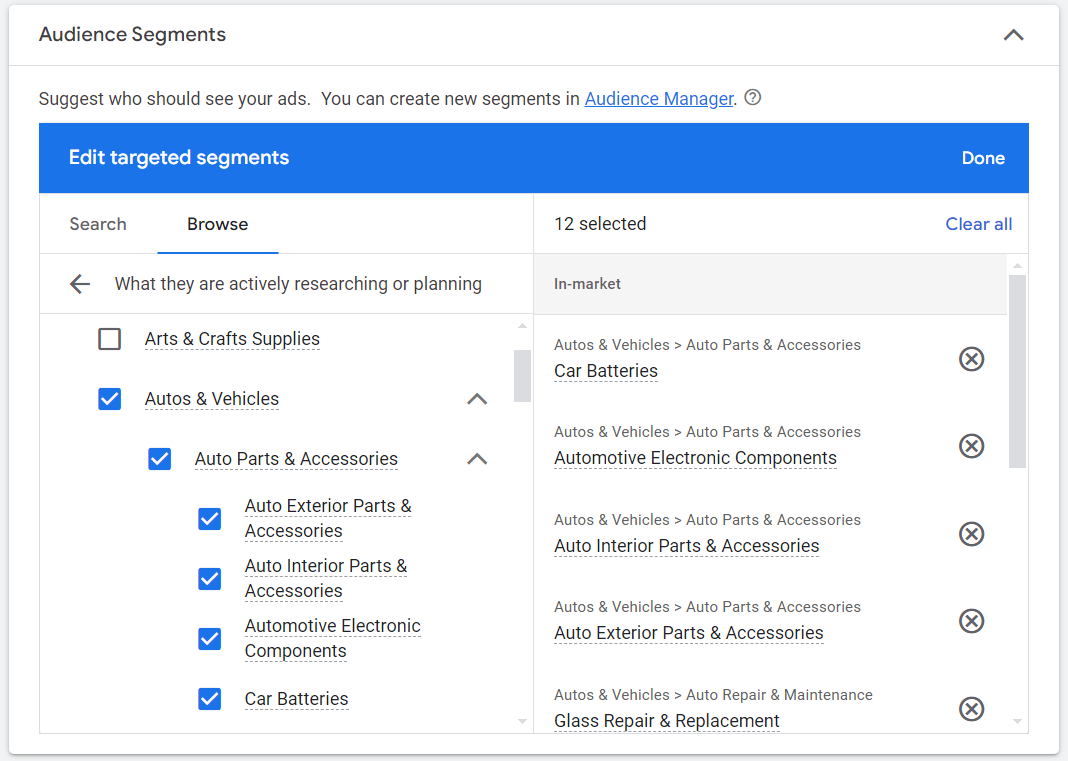Screen dimensions: 1068x761
Task: Open the help tooltip next to Audience Manager
Action: [752, 97]
